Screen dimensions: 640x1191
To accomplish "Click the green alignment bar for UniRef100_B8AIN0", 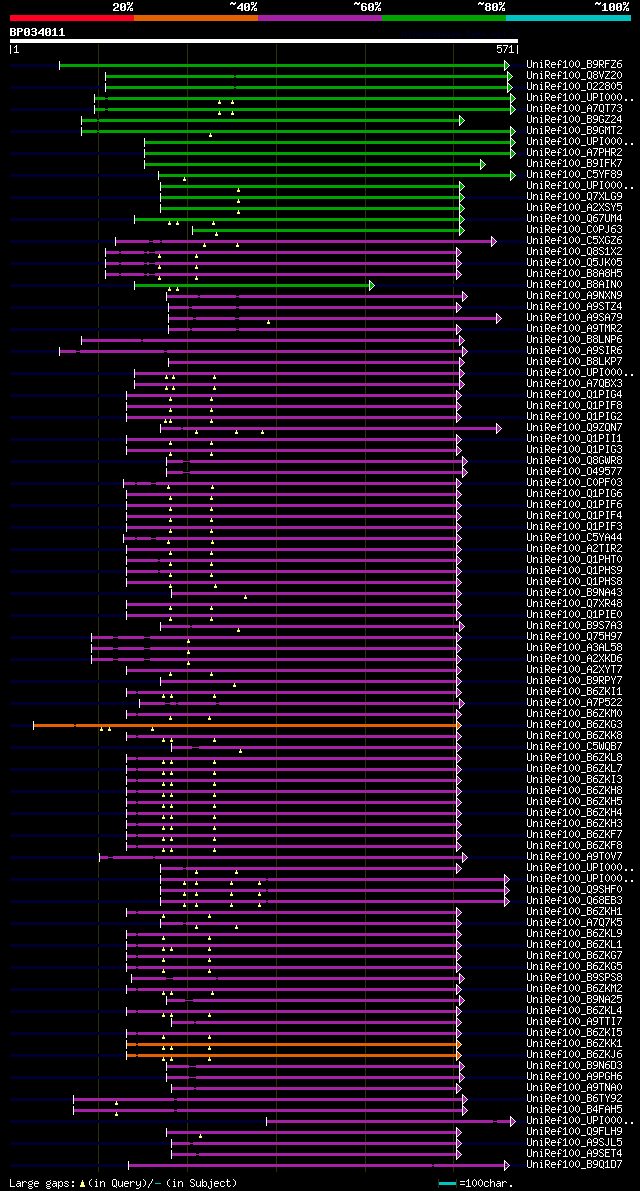I will pyautogui.click(x=252, y=286).
